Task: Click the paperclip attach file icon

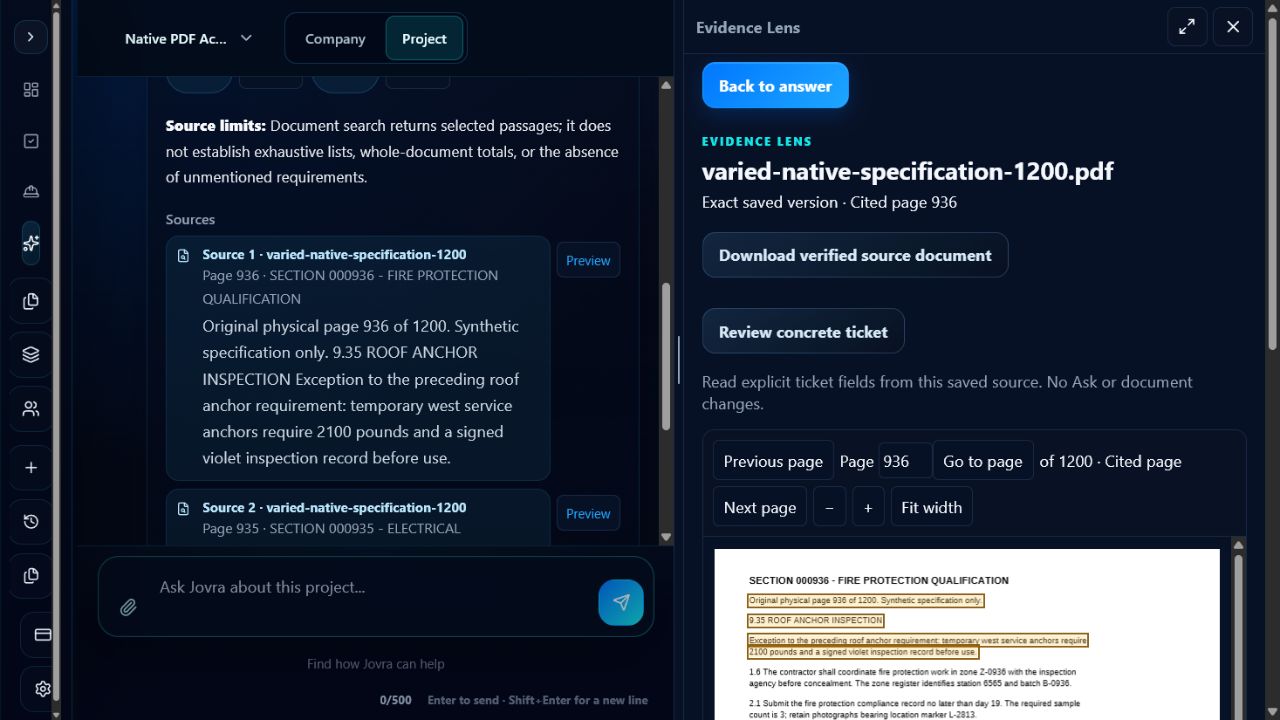Action: tap(128, 607)
